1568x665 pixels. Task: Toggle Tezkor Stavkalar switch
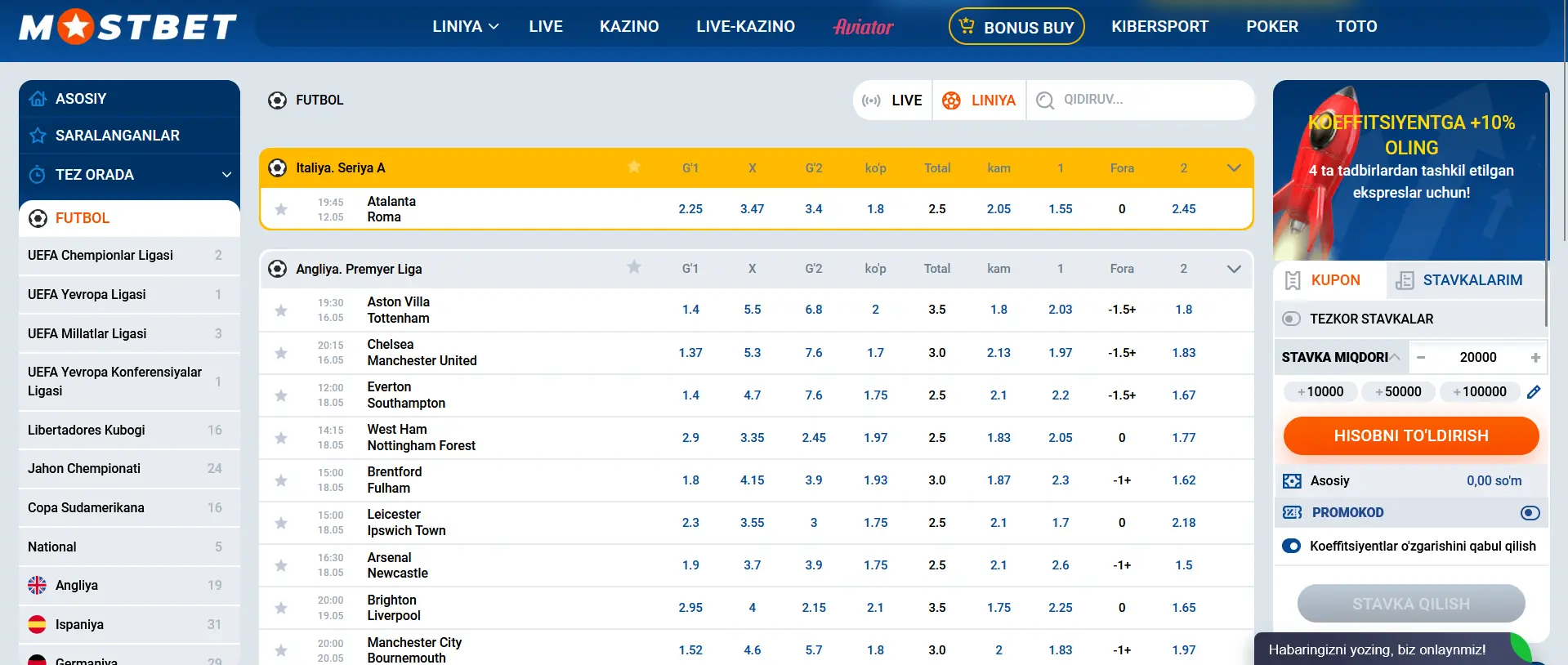pos(1292,319)
